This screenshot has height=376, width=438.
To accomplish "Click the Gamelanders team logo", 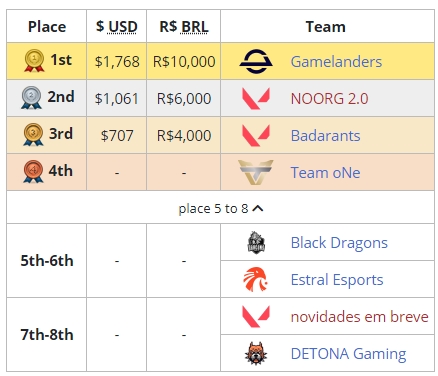I will pos(256,61).
